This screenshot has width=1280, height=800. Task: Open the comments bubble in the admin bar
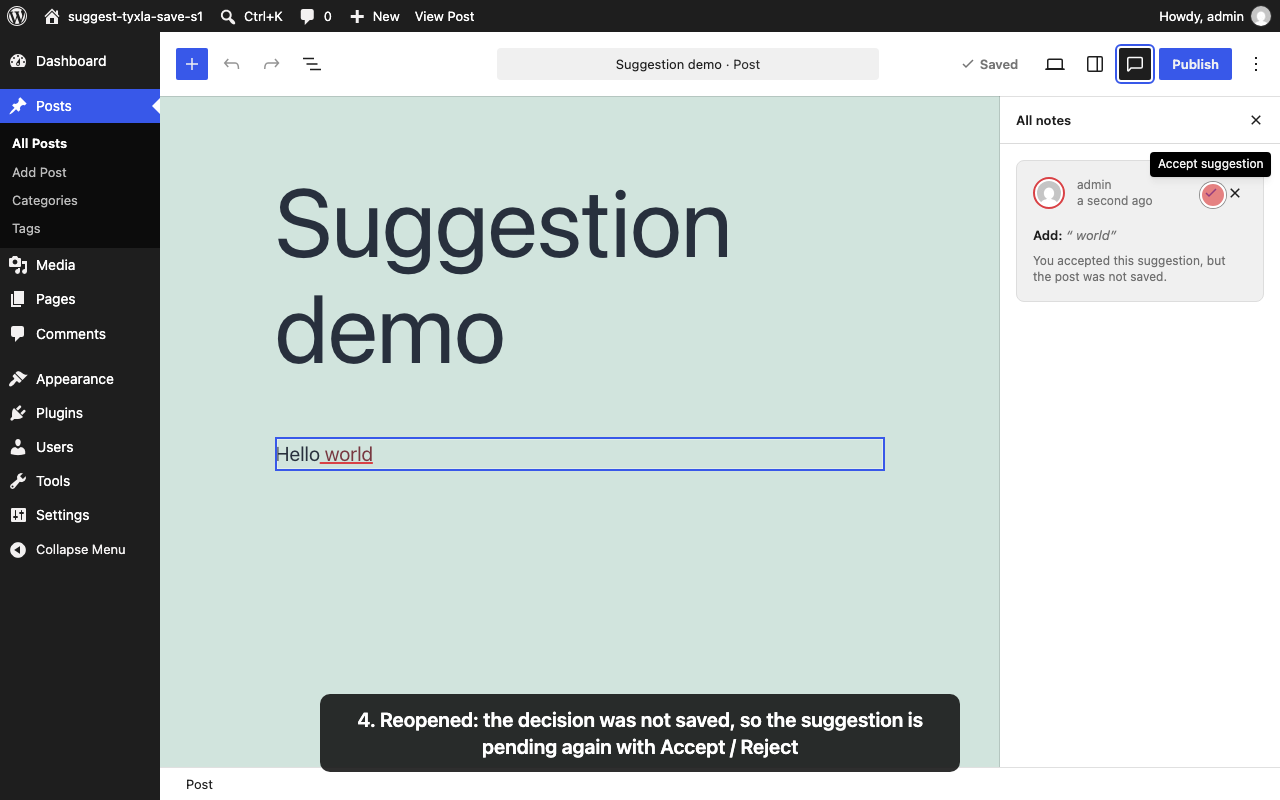(316, 16)
